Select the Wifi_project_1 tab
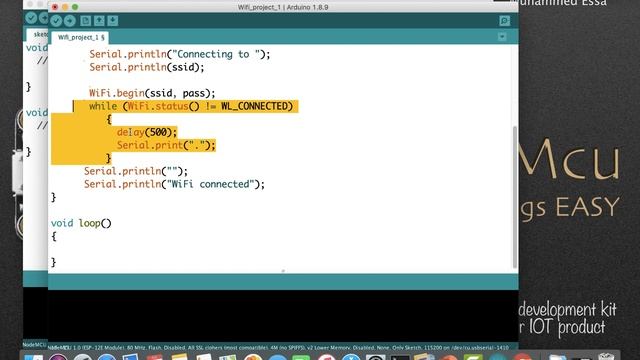The width and height of the screenshot is (640, 360). (x=80, y=37)
